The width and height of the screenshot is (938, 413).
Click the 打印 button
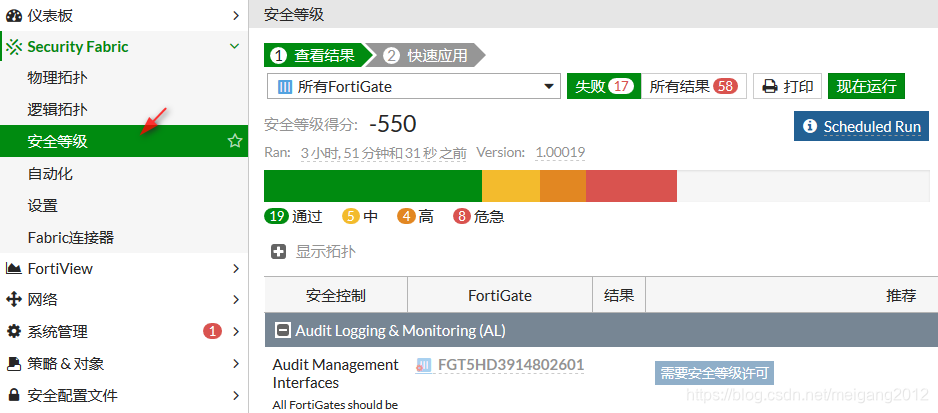point(787,86)
